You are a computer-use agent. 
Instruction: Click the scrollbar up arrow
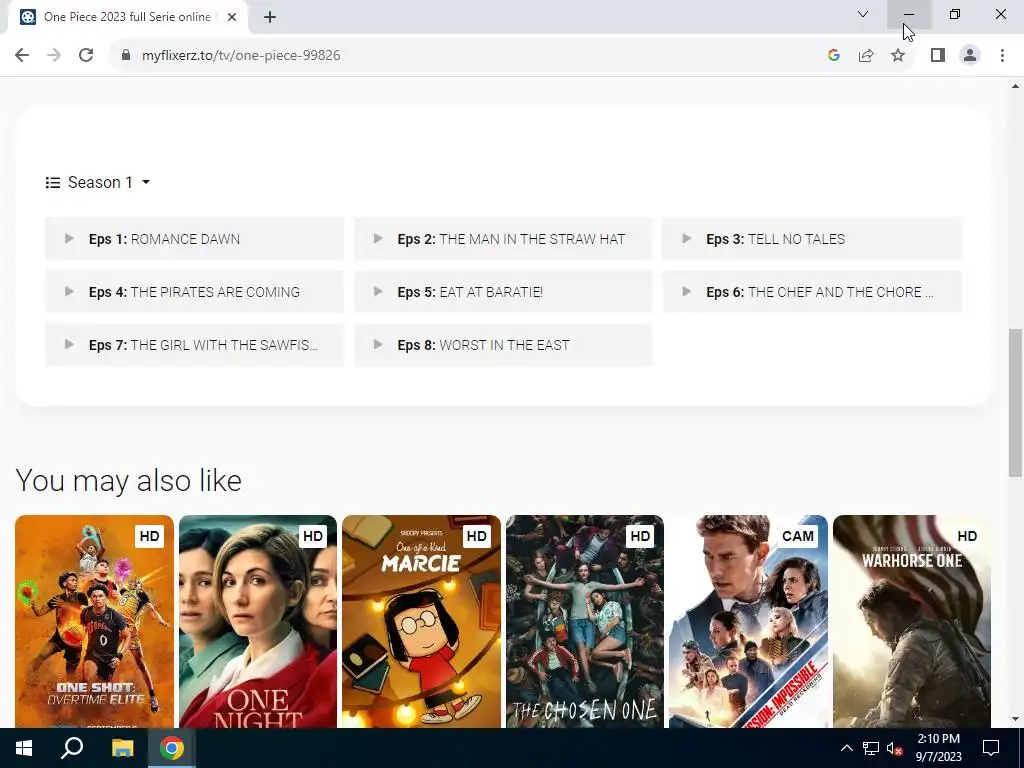point(1015,86)
